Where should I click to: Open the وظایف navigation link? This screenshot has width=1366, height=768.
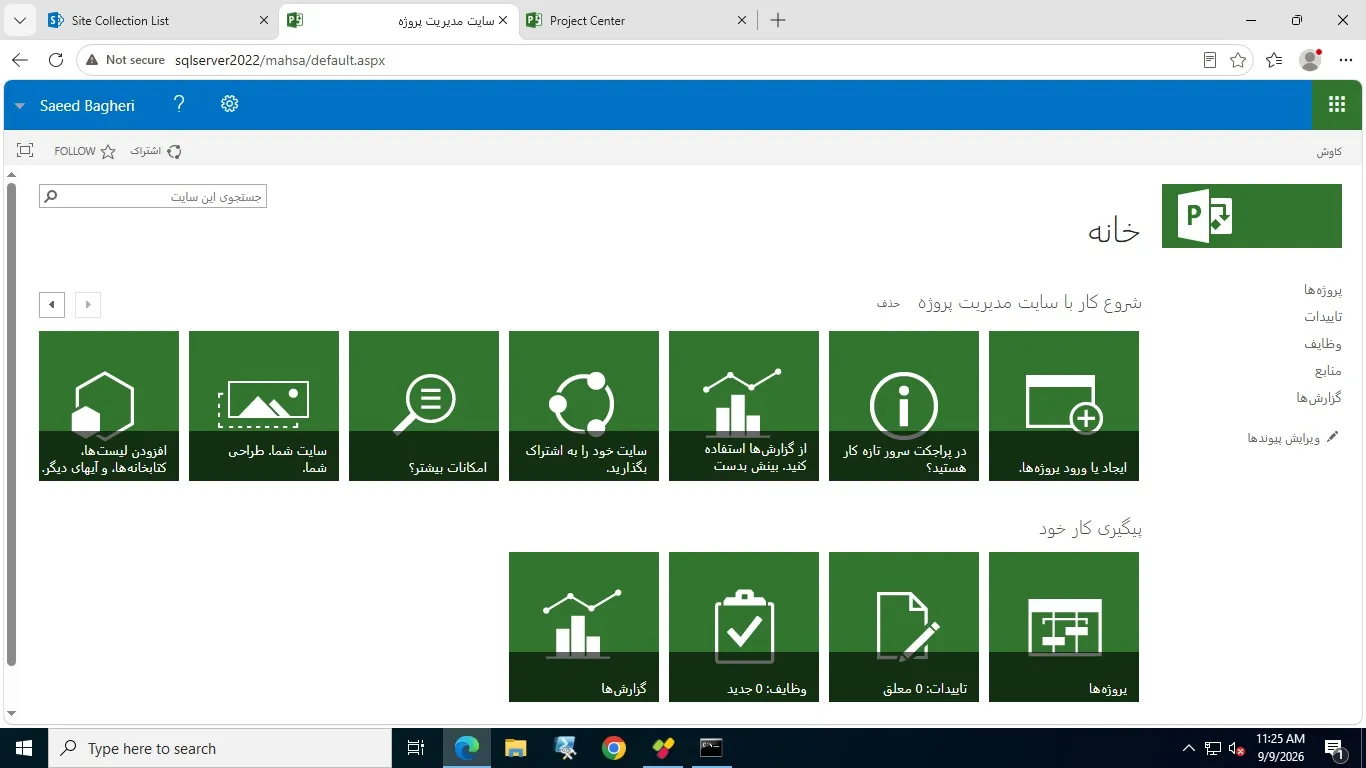click(1323, 344)
